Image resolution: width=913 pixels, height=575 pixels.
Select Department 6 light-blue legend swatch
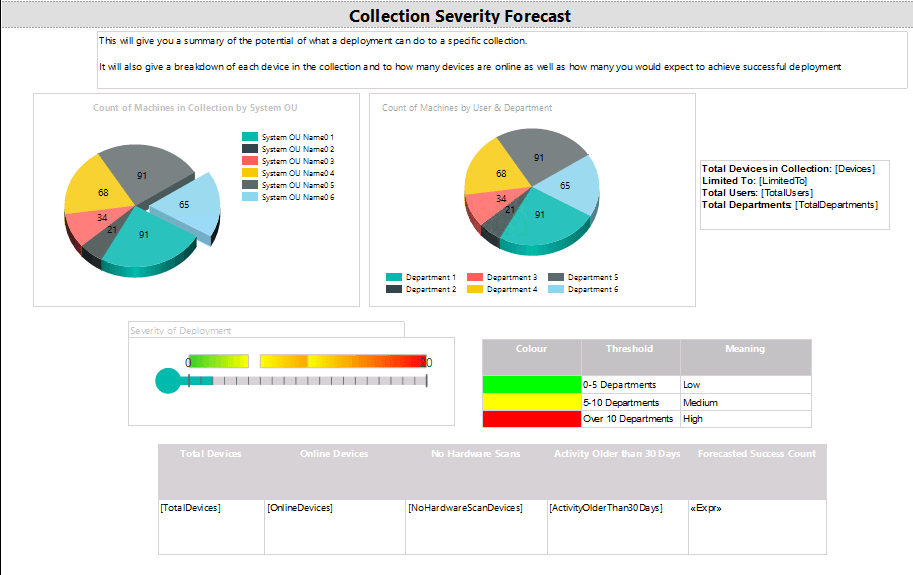click(x=556, y=289)
